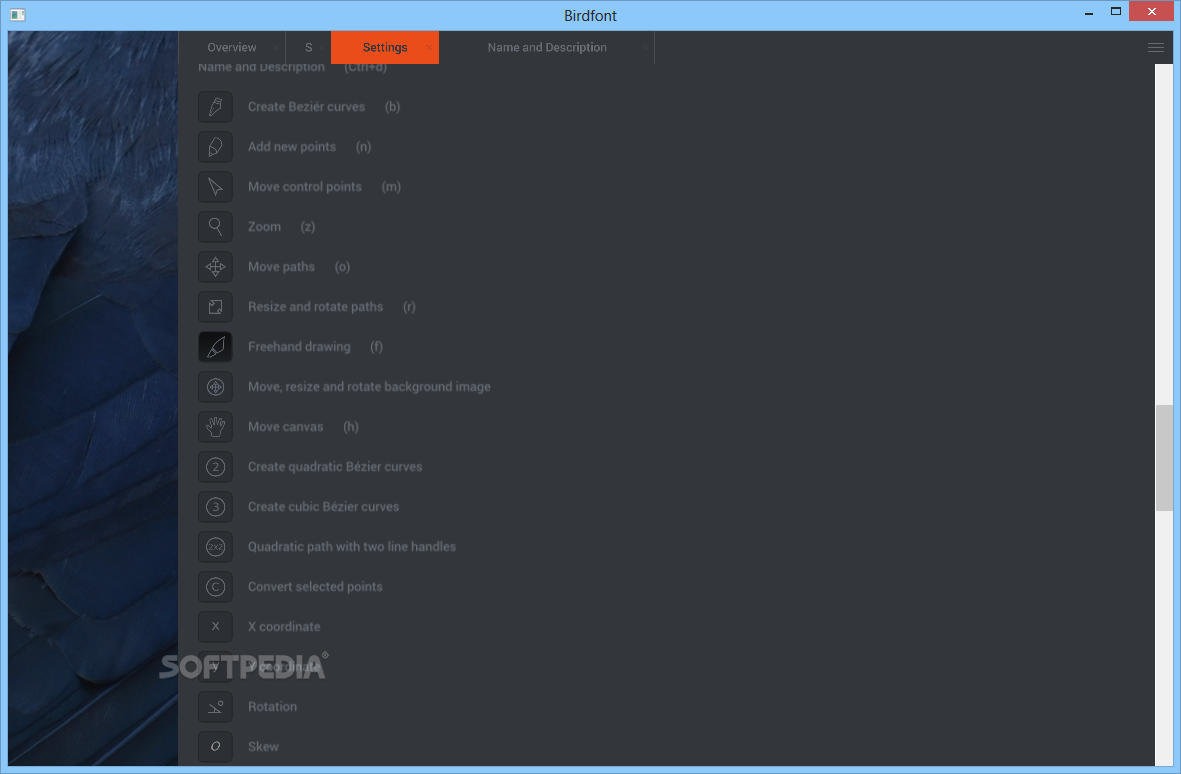Image resolution: width=1181 pixels, height=774 pixels.
Task: Click 'Create cubic Bézier curves' text
Action: tap(324, 506)
